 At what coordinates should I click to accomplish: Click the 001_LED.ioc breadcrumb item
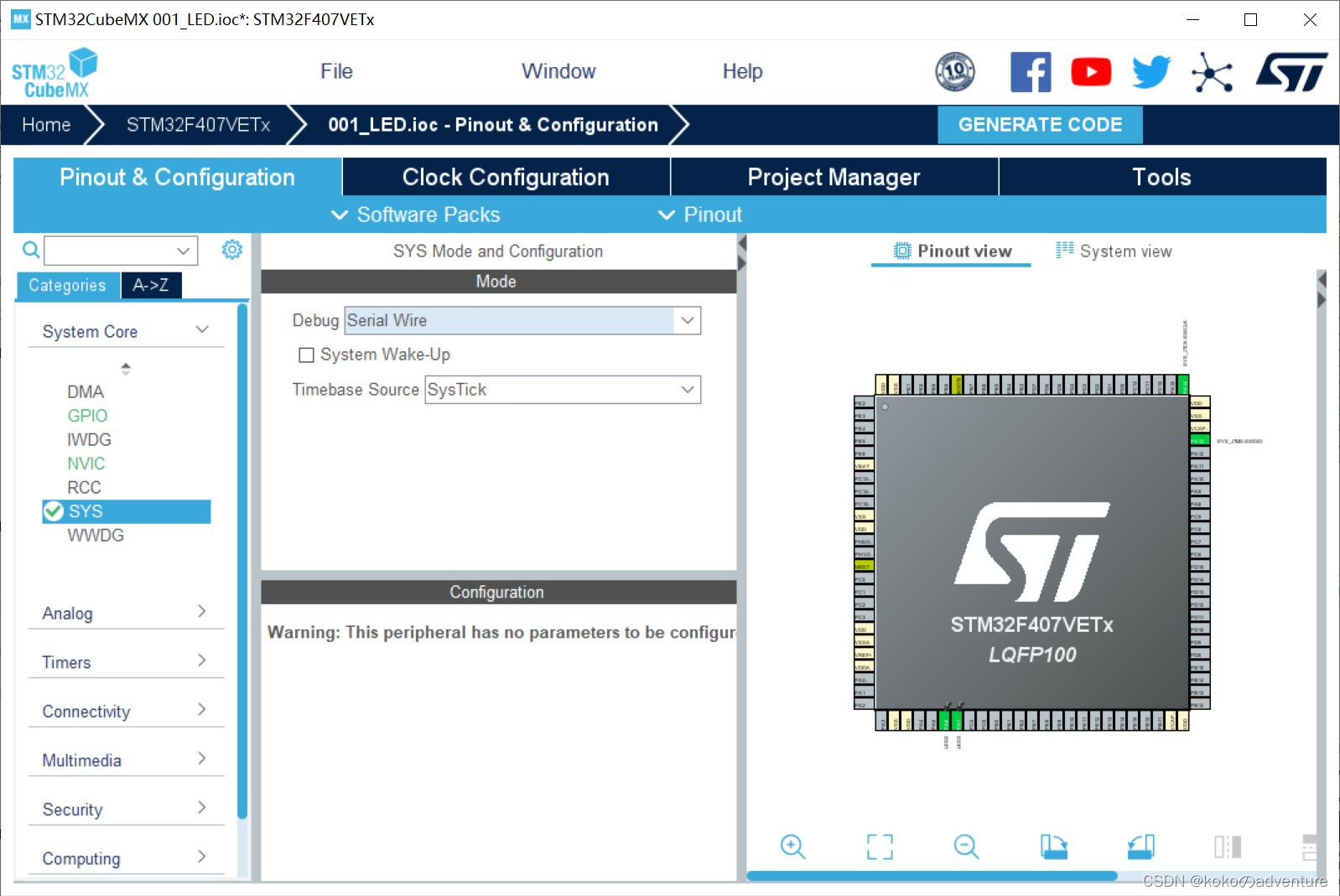[x=493, y=125]
